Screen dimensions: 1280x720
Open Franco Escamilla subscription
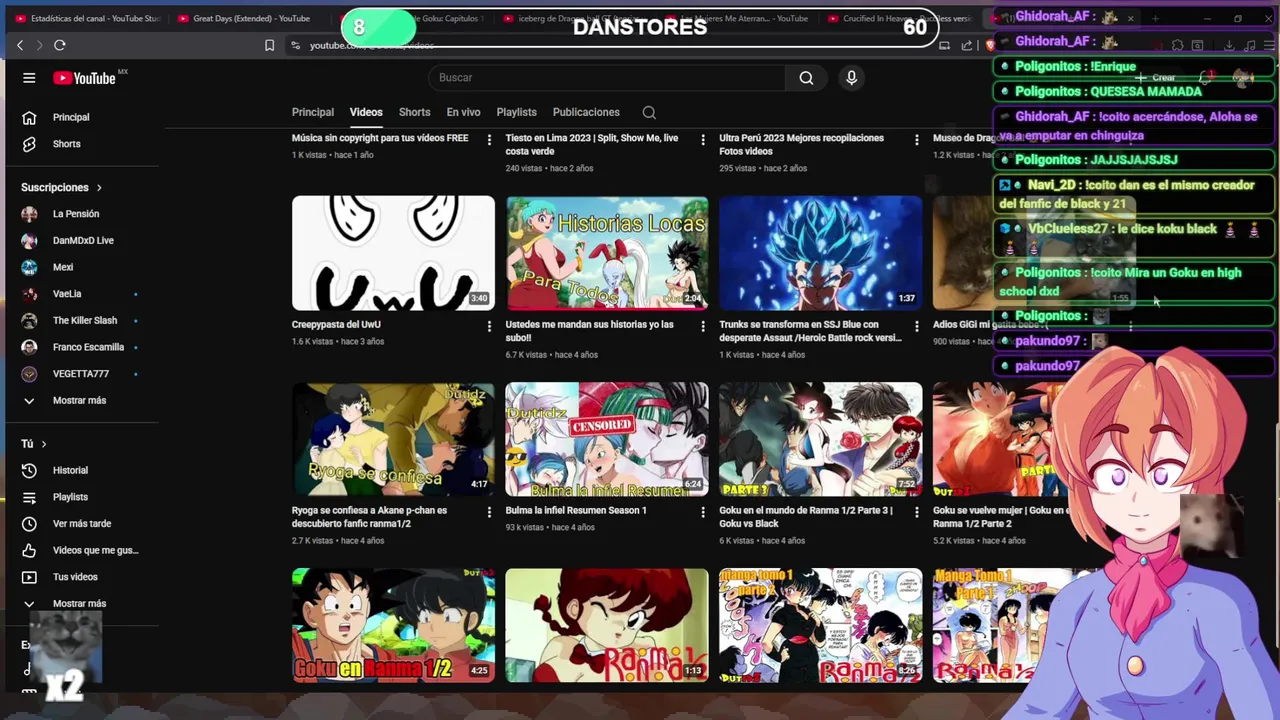[88, 347]
